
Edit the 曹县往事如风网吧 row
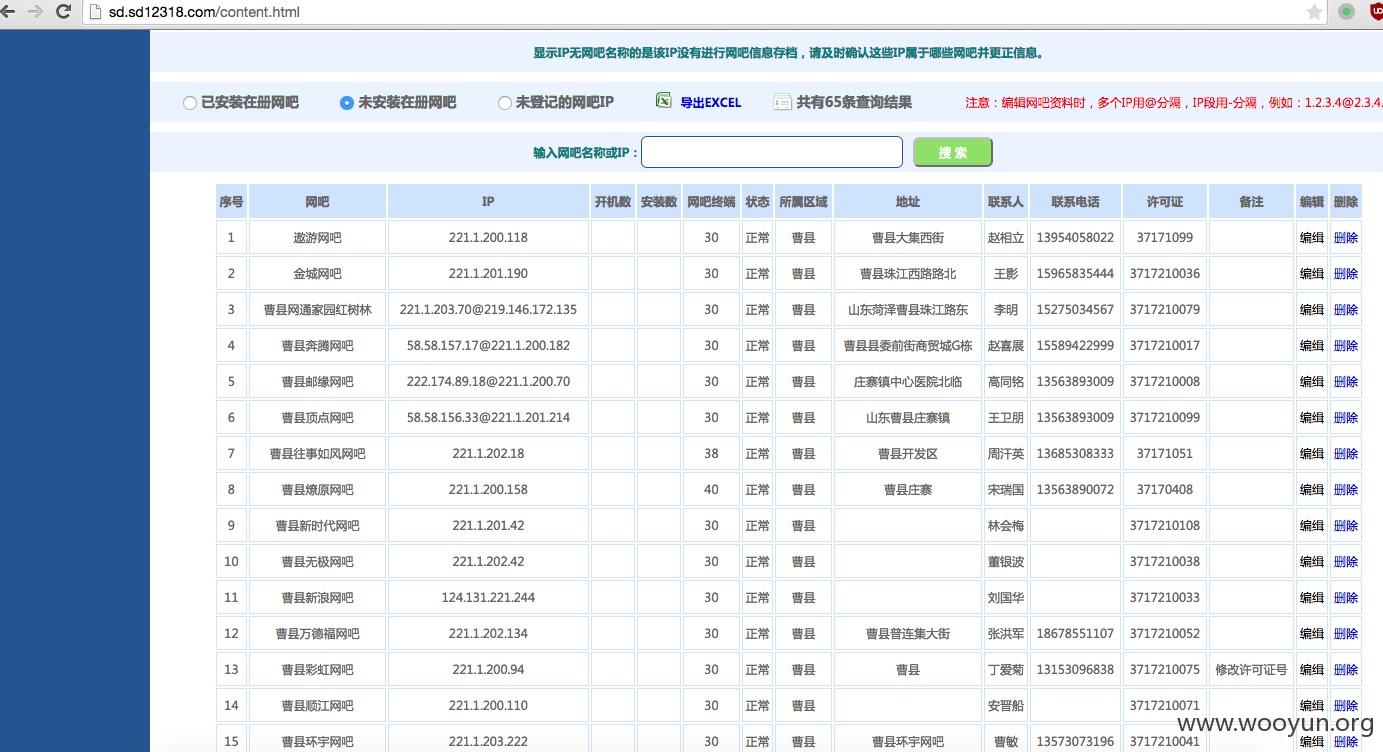[1312, 454]
